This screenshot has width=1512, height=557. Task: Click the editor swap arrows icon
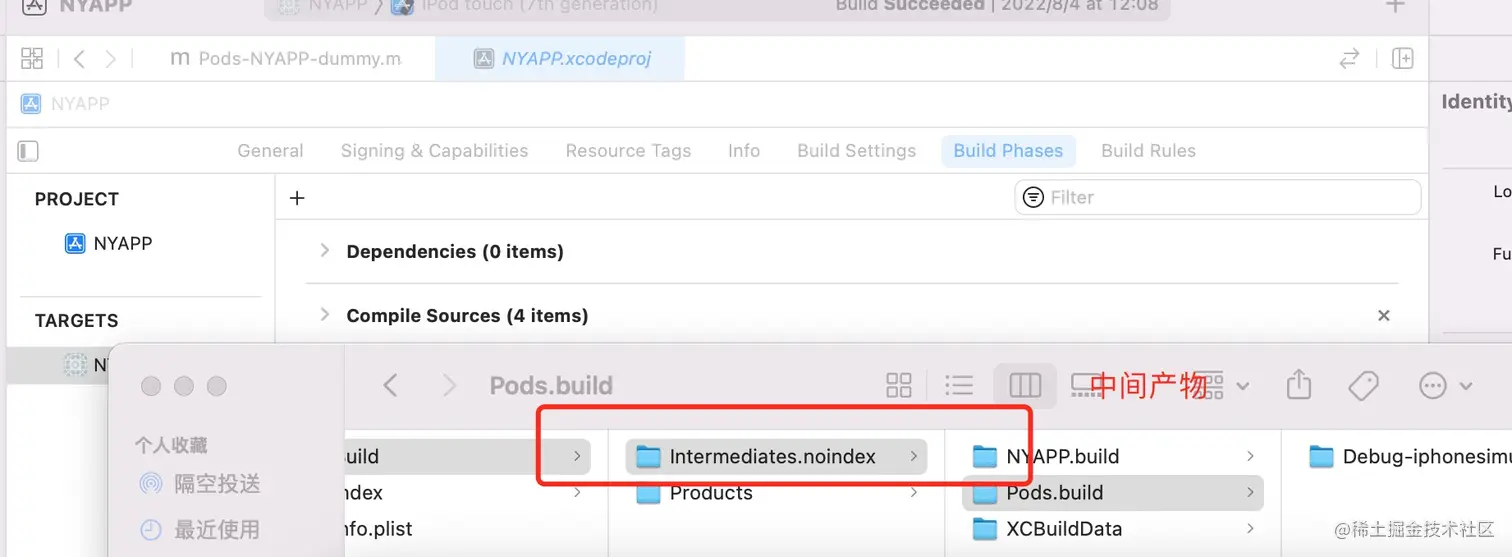1350,59
